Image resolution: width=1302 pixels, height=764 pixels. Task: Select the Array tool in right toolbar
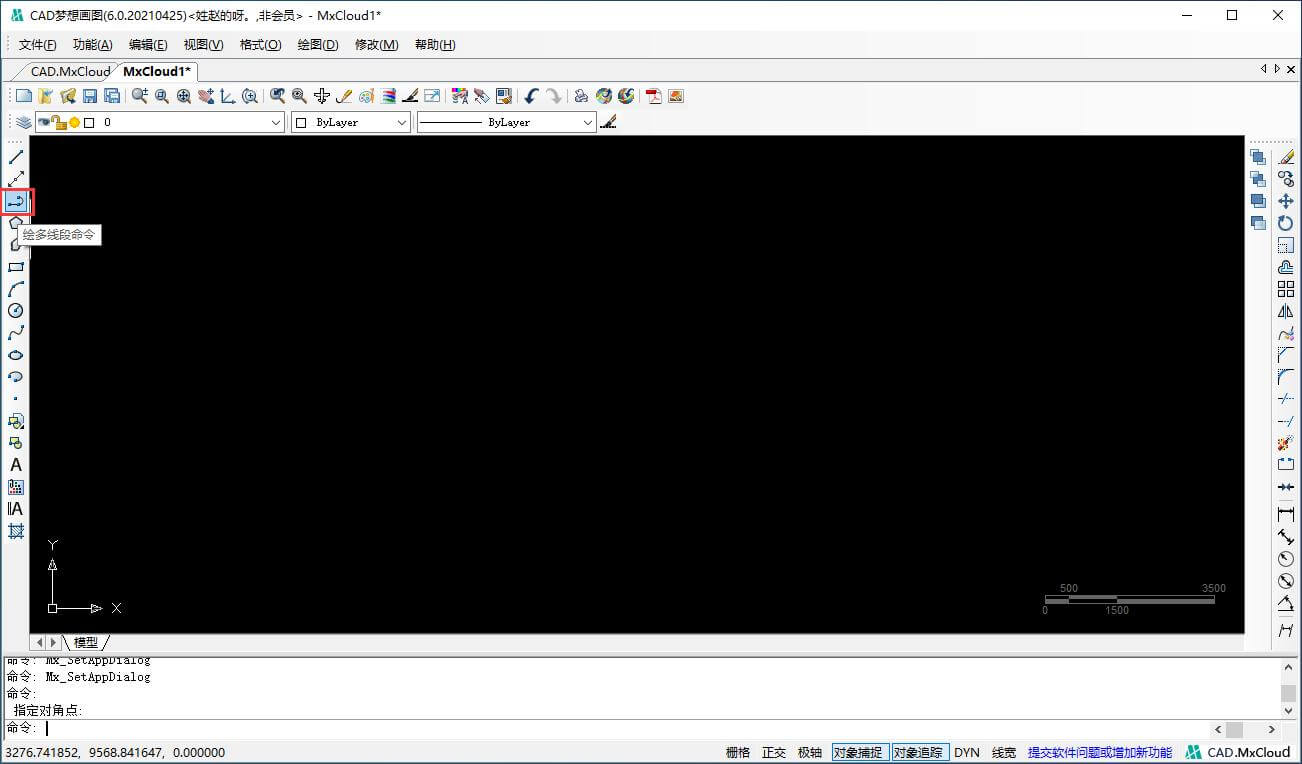pyautogui.click(x=1286, y=289)
